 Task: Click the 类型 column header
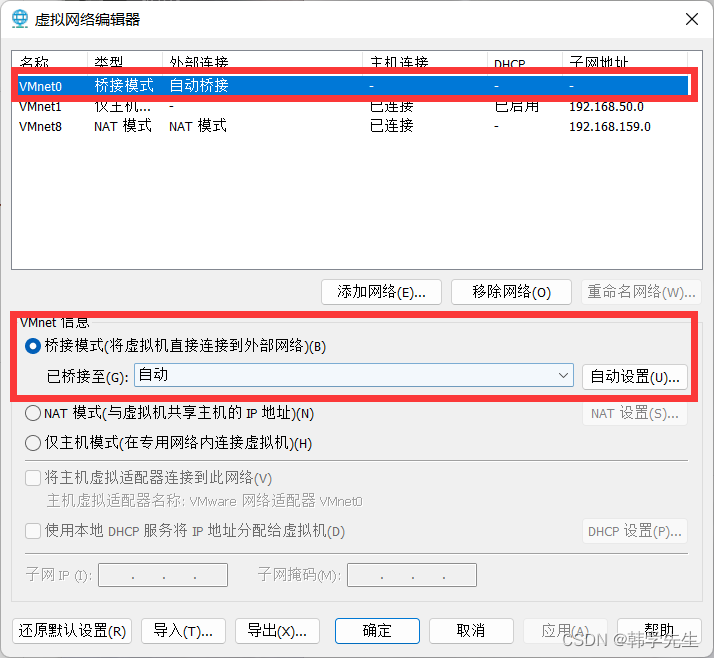pyautogui.click(x=125, y=61)
